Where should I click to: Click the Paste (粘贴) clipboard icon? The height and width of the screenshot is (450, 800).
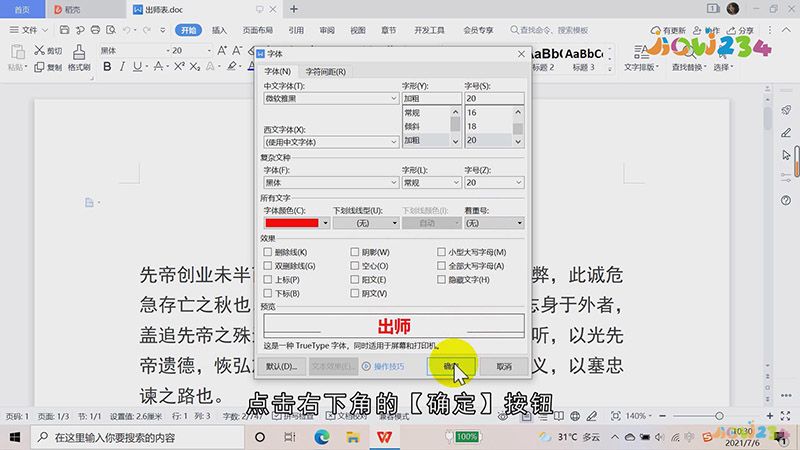[17, 52]
